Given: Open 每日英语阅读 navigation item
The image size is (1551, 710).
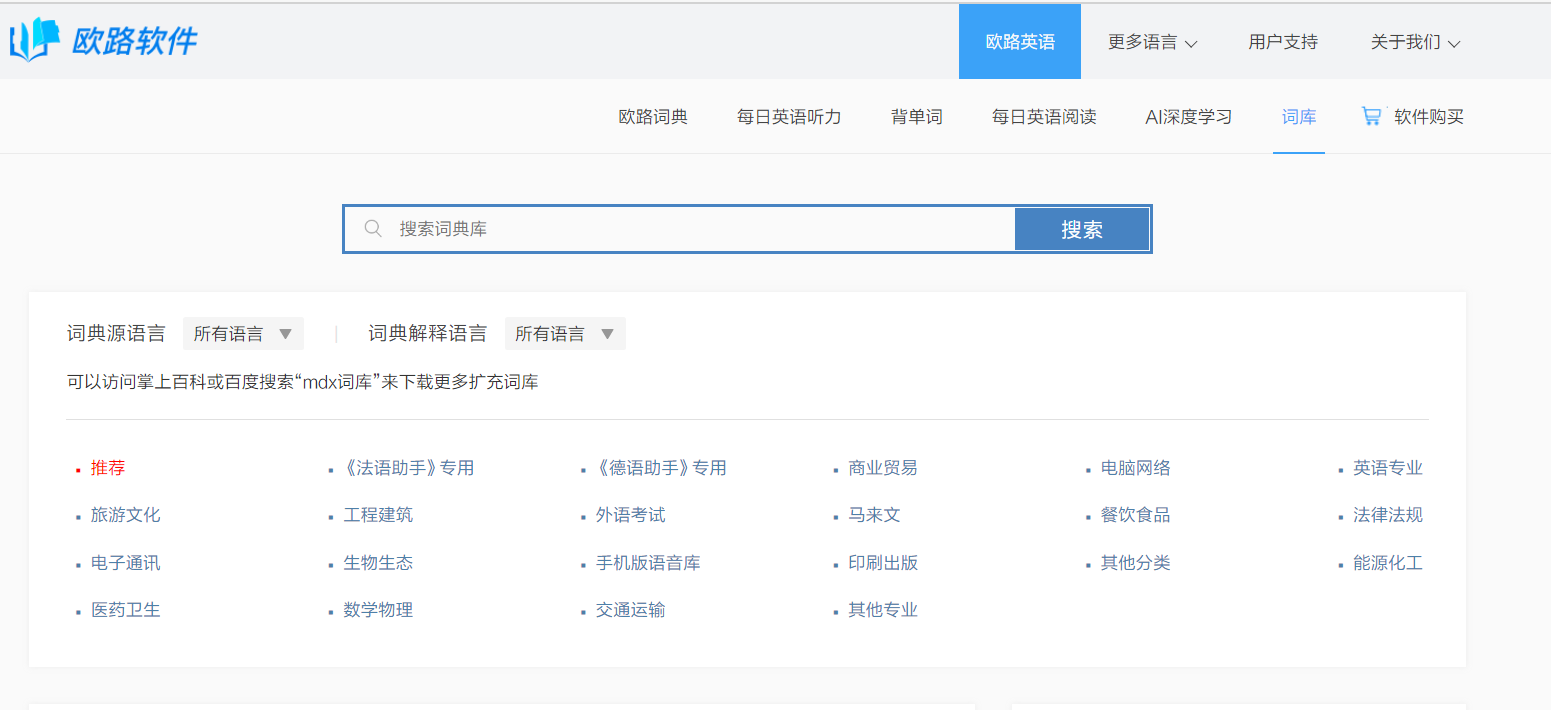Looking at the screenshot, I should pyautogui.click(x=1044, y=117).
